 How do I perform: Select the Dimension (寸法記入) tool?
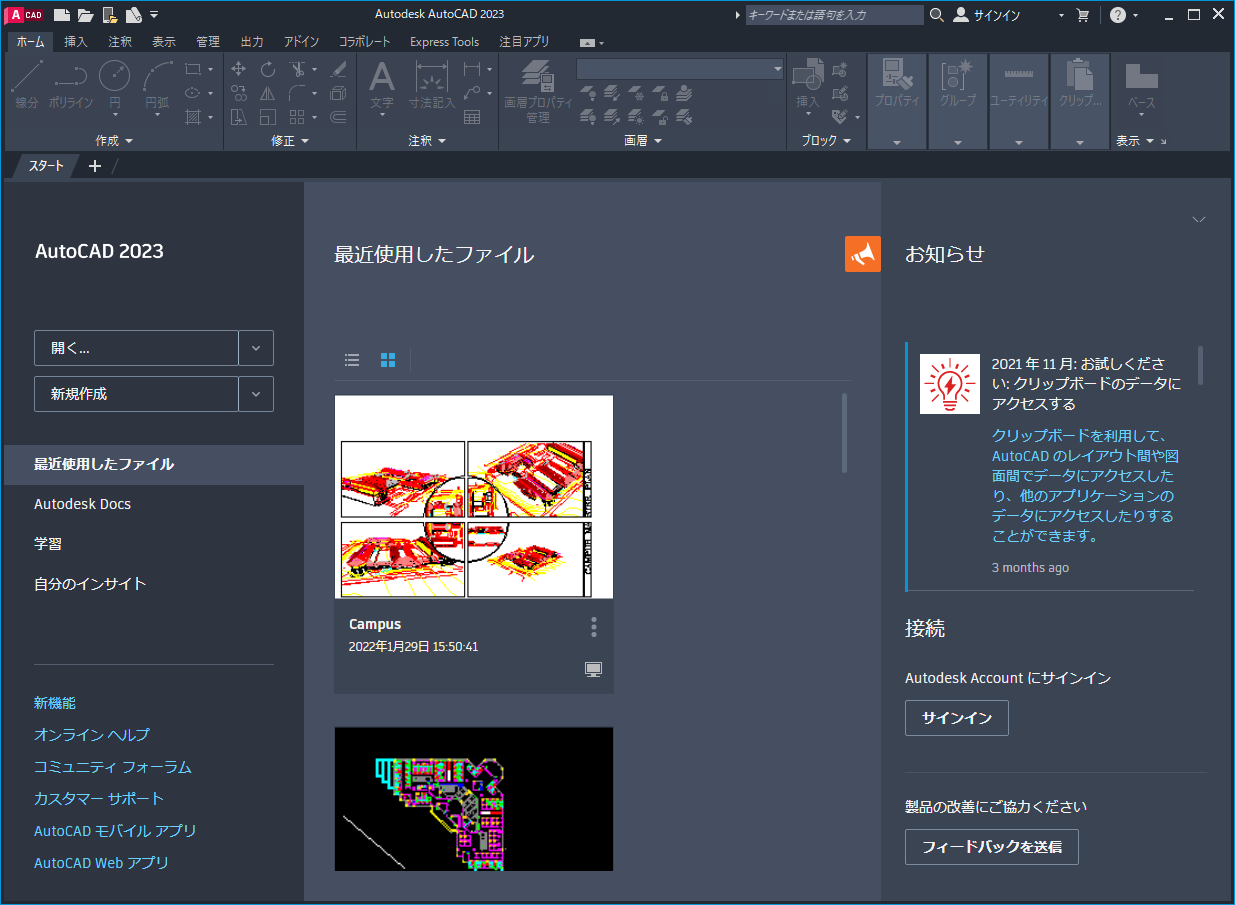[x=432, y=86]
